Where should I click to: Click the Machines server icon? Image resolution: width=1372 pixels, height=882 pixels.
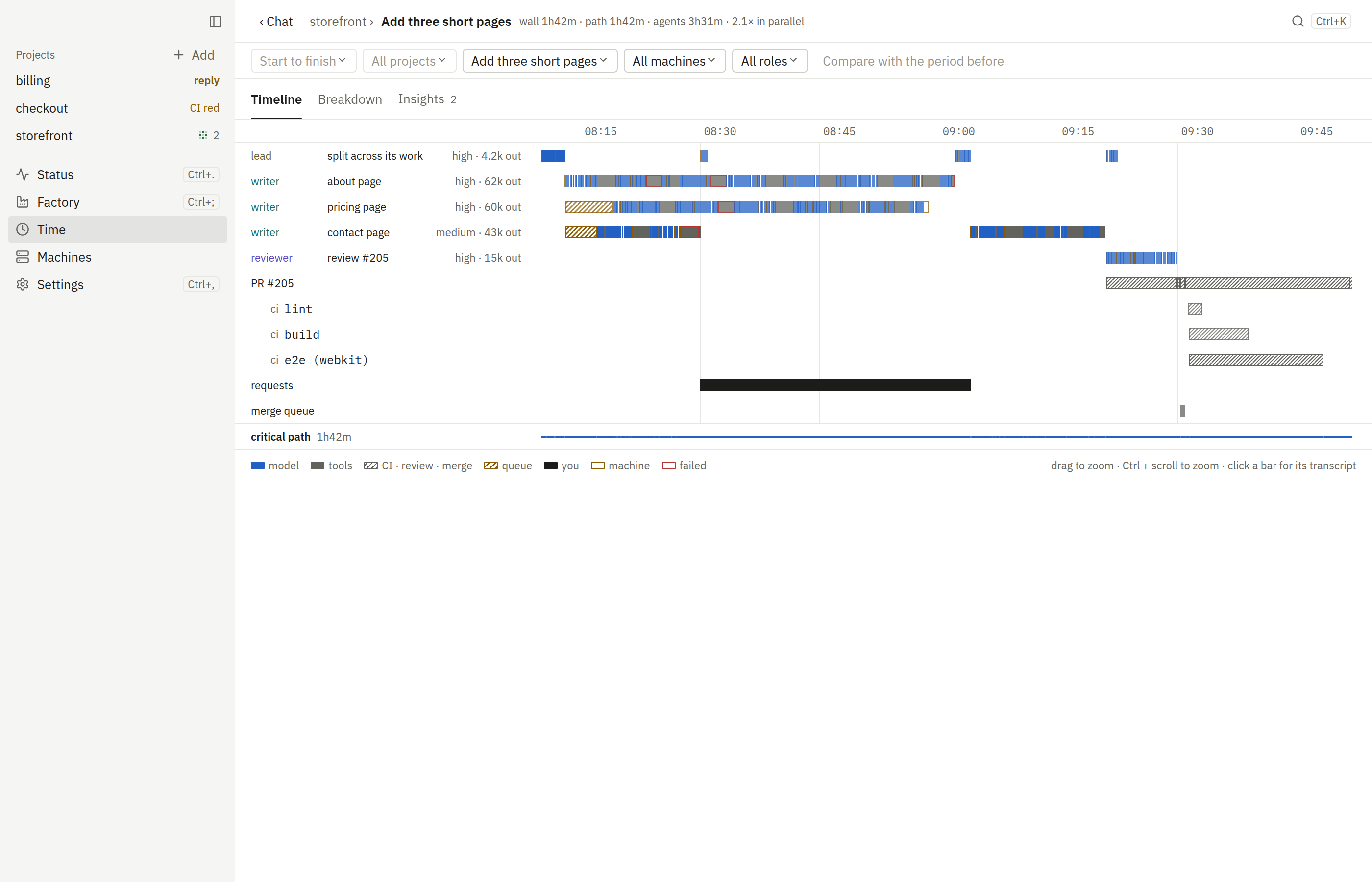click(x=23, y=257)
